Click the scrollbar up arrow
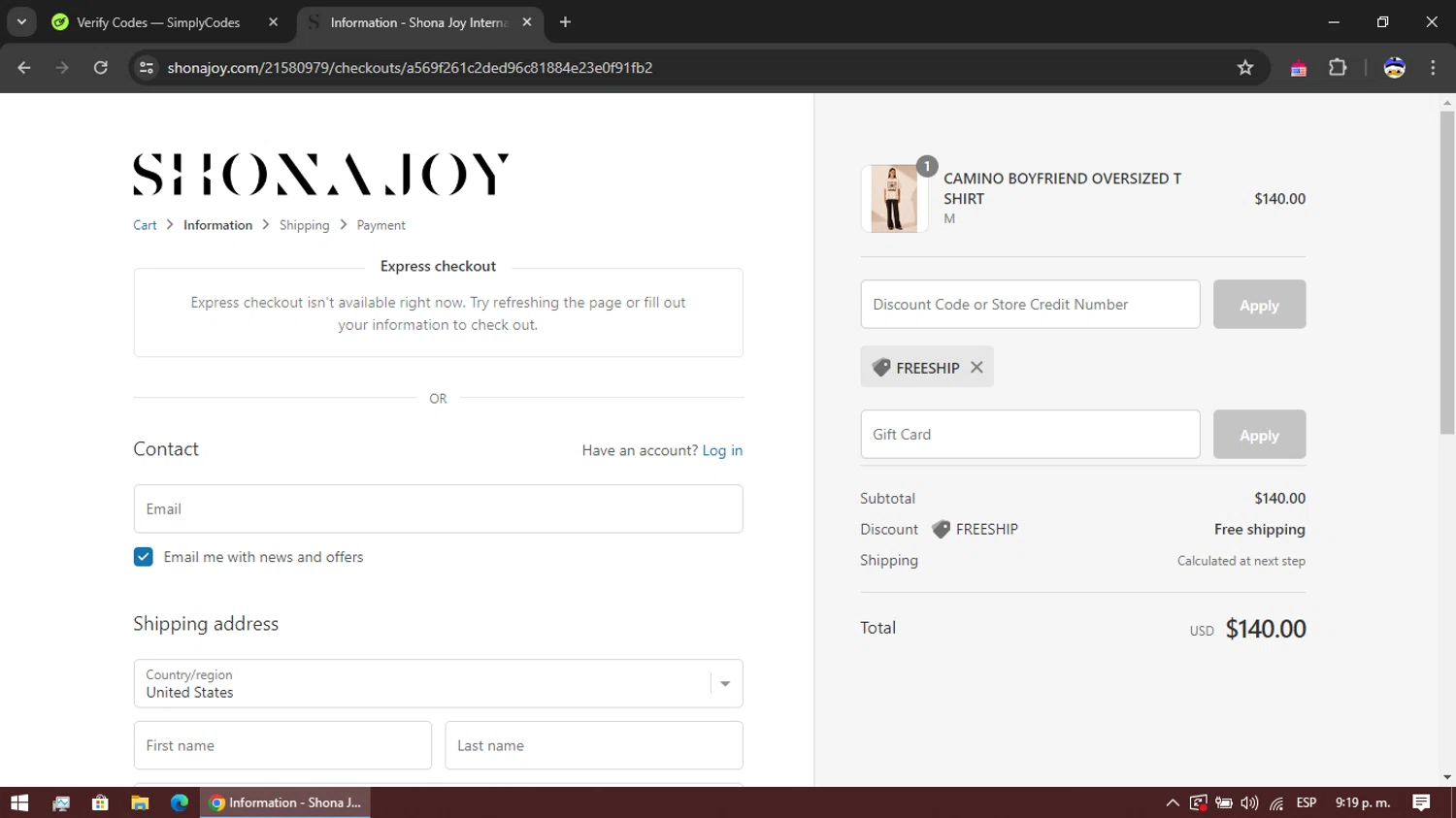The width and height of the screenshot is (1456, 818). tap(1447, 102)
